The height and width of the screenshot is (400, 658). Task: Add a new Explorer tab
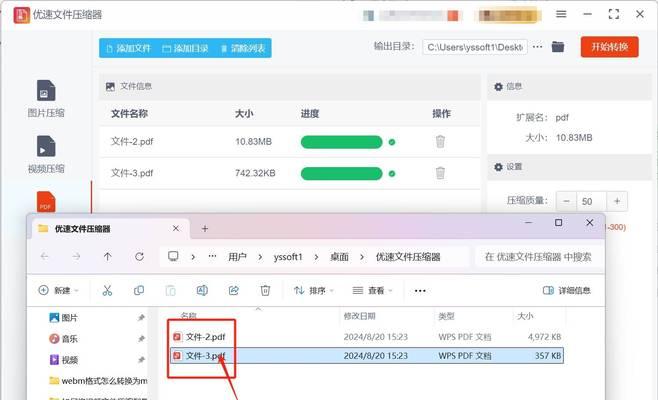pyautogui.click(x=205, y=229)
